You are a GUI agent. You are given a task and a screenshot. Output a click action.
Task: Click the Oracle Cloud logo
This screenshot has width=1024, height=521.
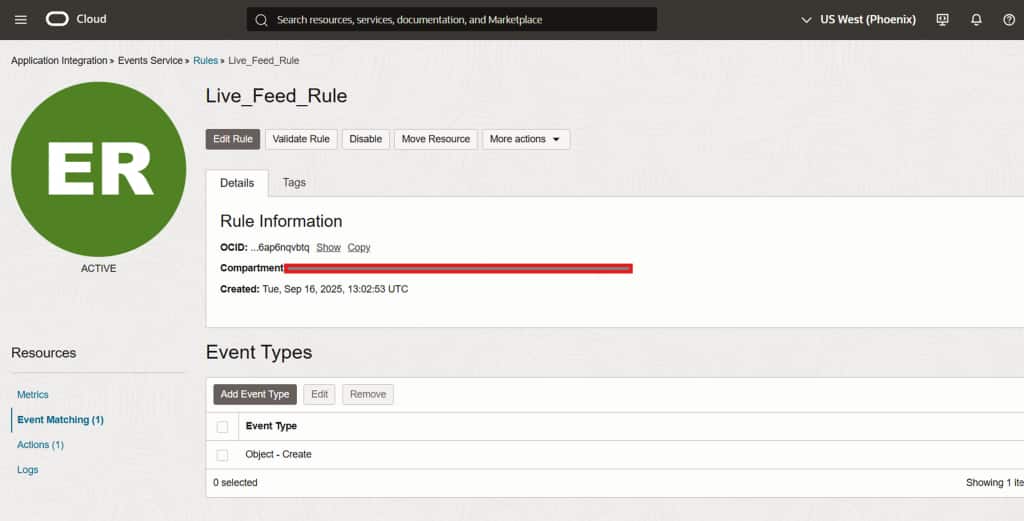point(75,19)
